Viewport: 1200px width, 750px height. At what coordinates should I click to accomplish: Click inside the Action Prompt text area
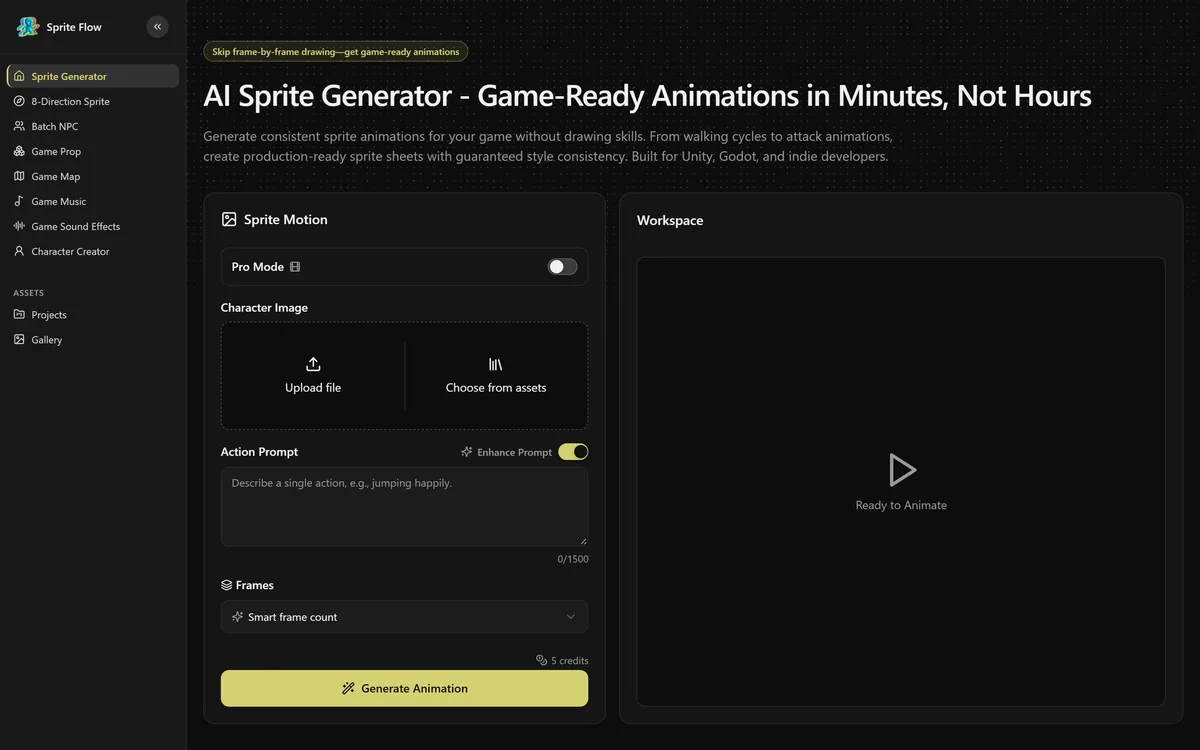point(404,506)
